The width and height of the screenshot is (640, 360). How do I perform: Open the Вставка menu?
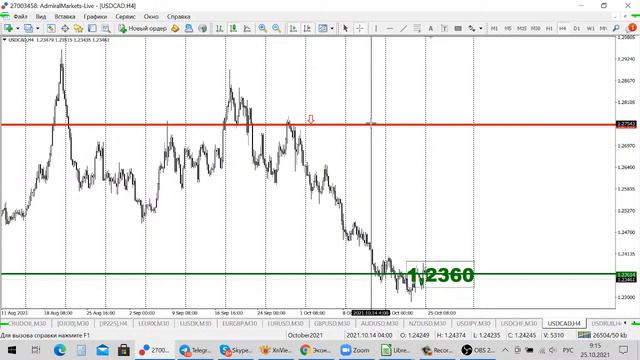pos(65,17)
